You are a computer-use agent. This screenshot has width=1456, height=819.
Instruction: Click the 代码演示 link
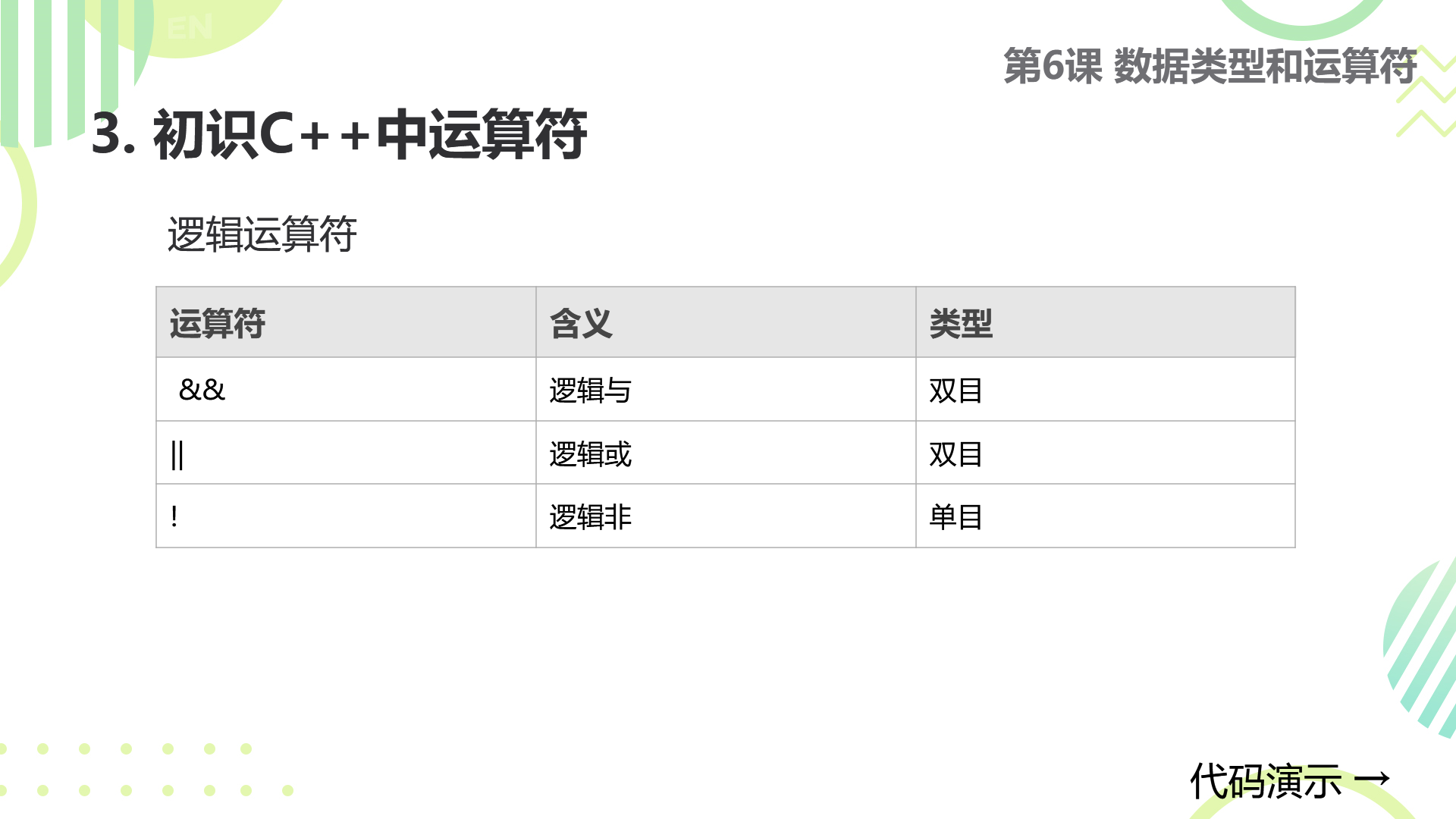(1266, 781)
